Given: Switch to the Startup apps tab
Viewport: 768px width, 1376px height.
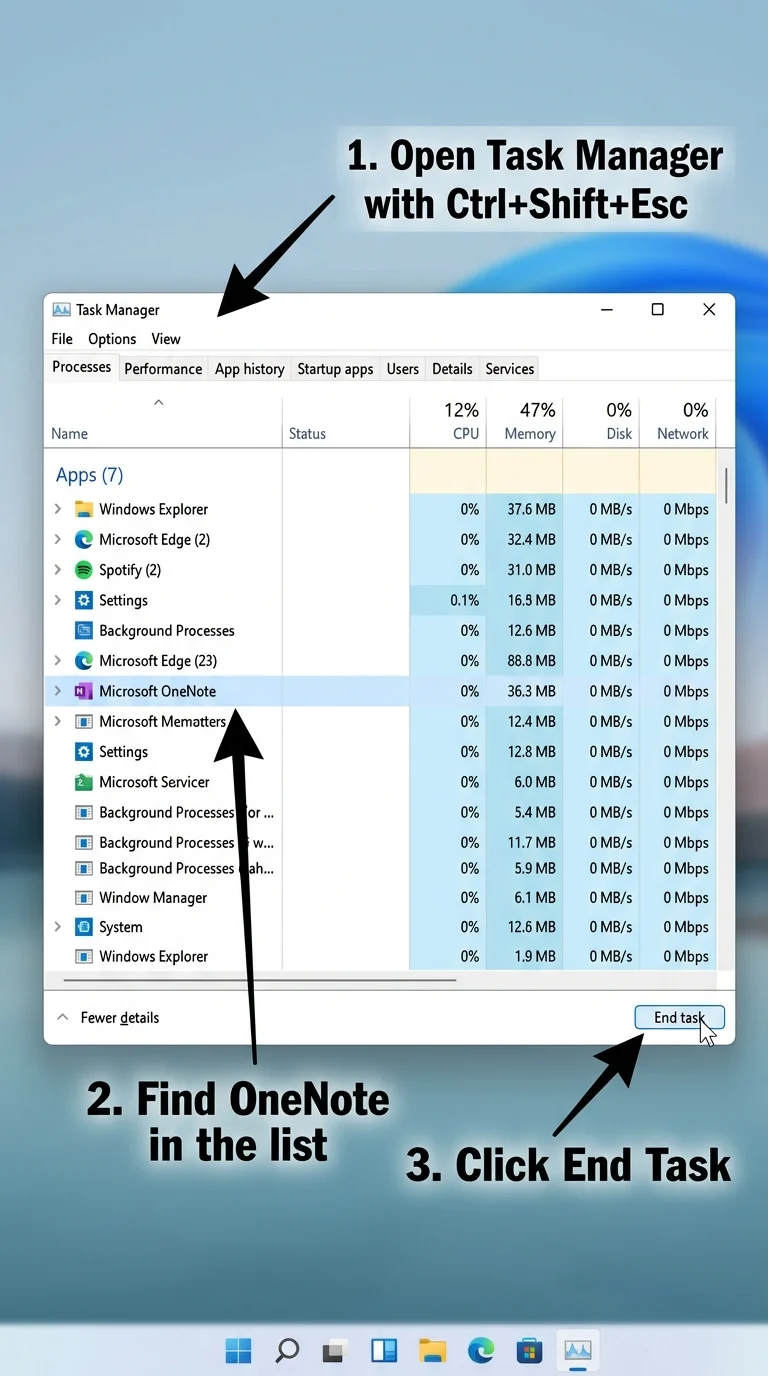Looking at the screenshot, I should (335, 369).
